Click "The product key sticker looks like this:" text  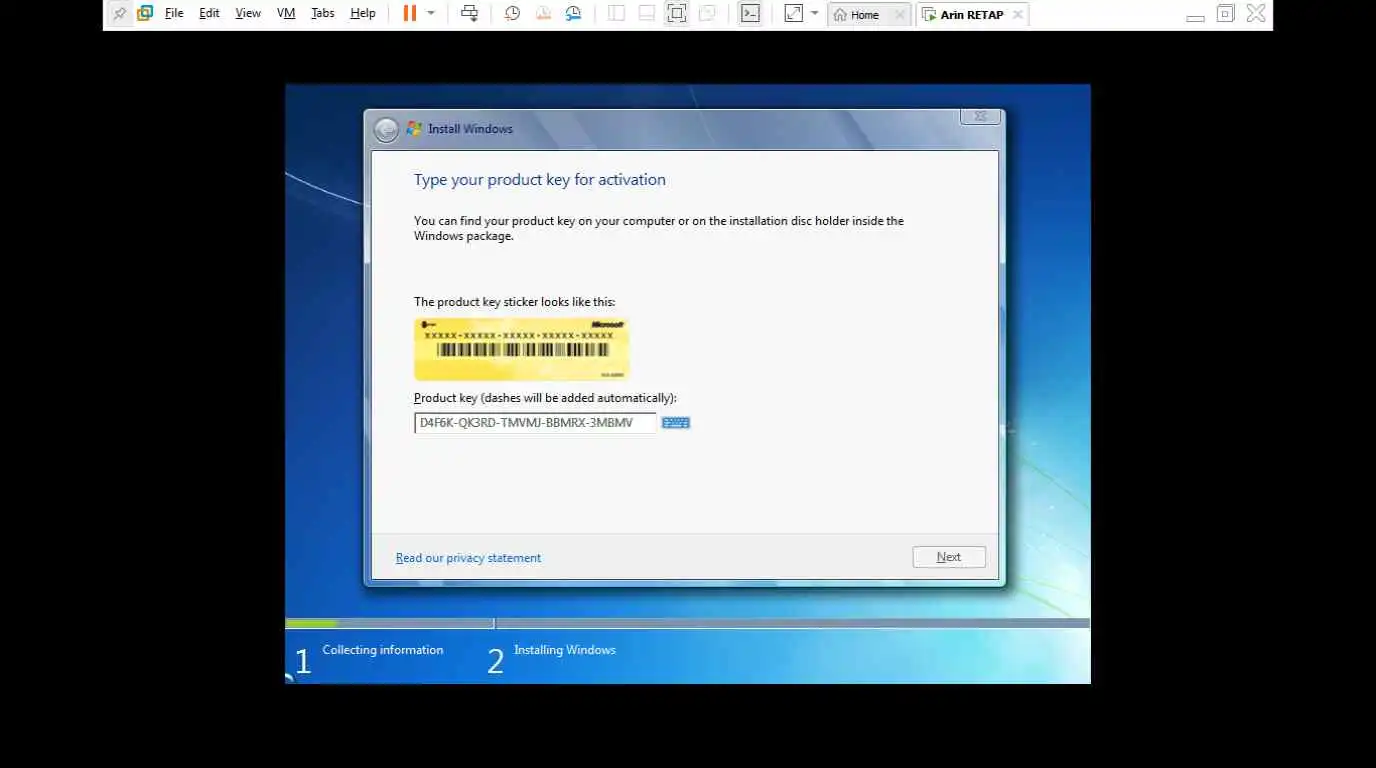(514, 302)
